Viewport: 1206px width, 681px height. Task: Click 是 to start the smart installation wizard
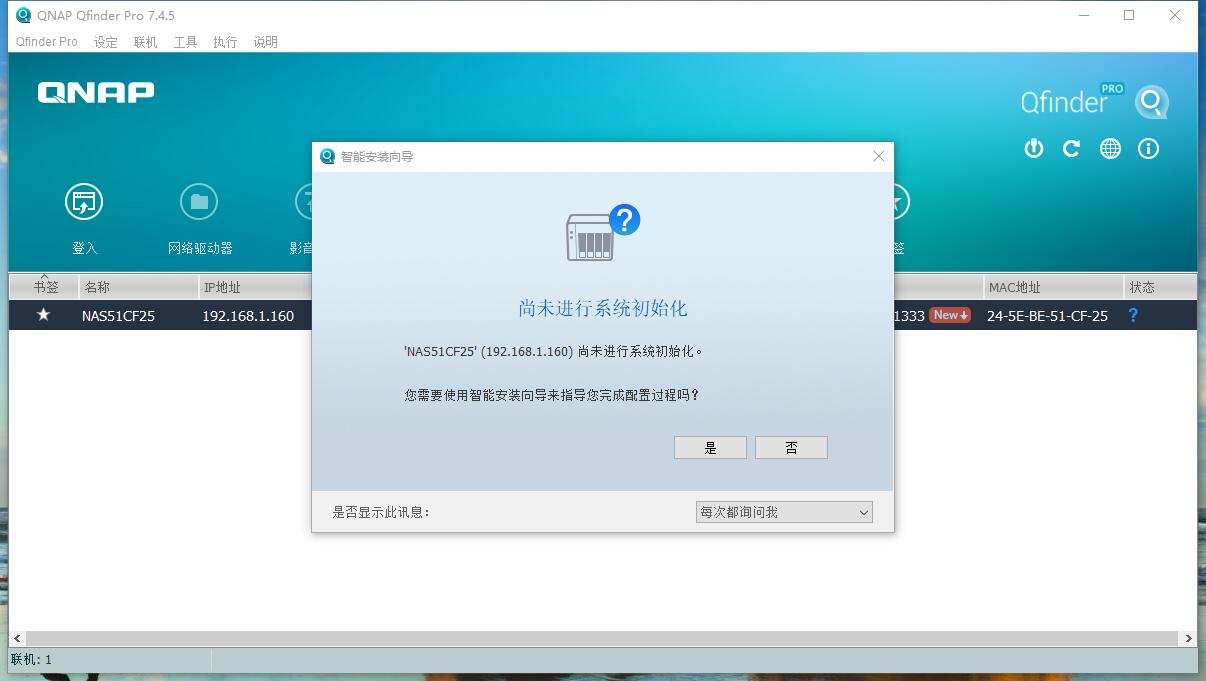point(710,447)
